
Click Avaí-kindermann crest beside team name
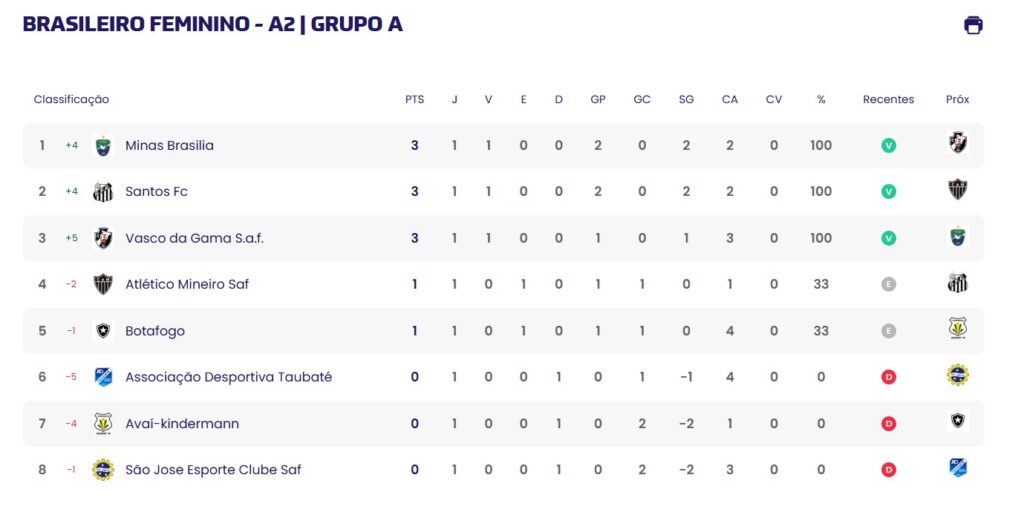click(x=103, y=423)
